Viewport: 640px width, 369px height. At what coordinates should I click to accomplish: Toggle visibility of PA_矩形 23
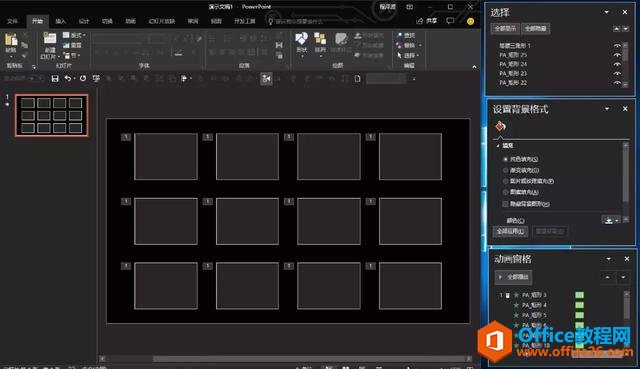[x=617, y=73]
